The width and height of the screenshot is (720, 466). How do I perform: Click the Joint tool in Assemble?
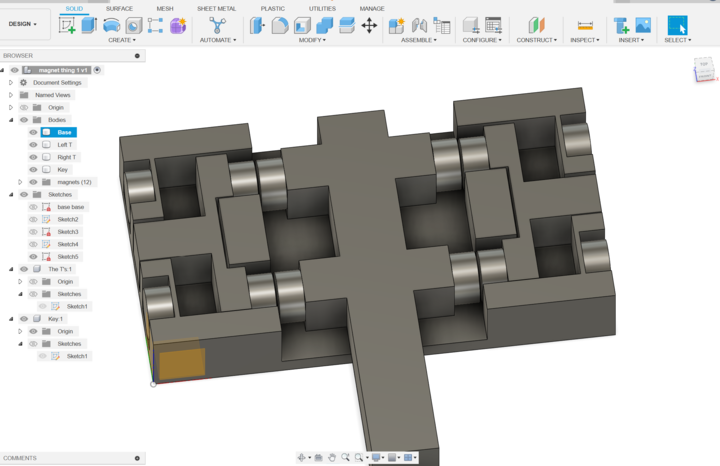pos(419,25)
